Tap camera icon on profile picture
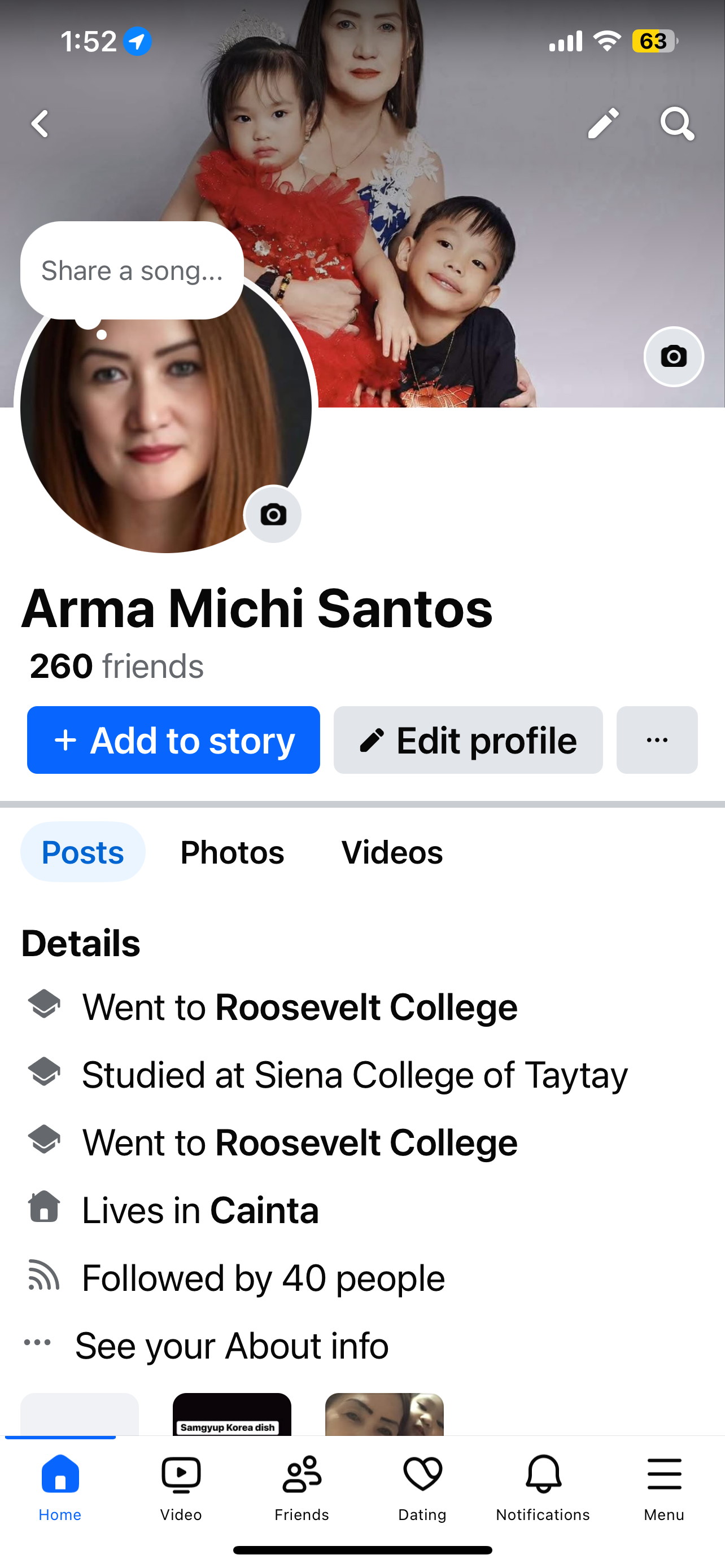The height and width of the screenshot is (1568, 725). point(273,515)
